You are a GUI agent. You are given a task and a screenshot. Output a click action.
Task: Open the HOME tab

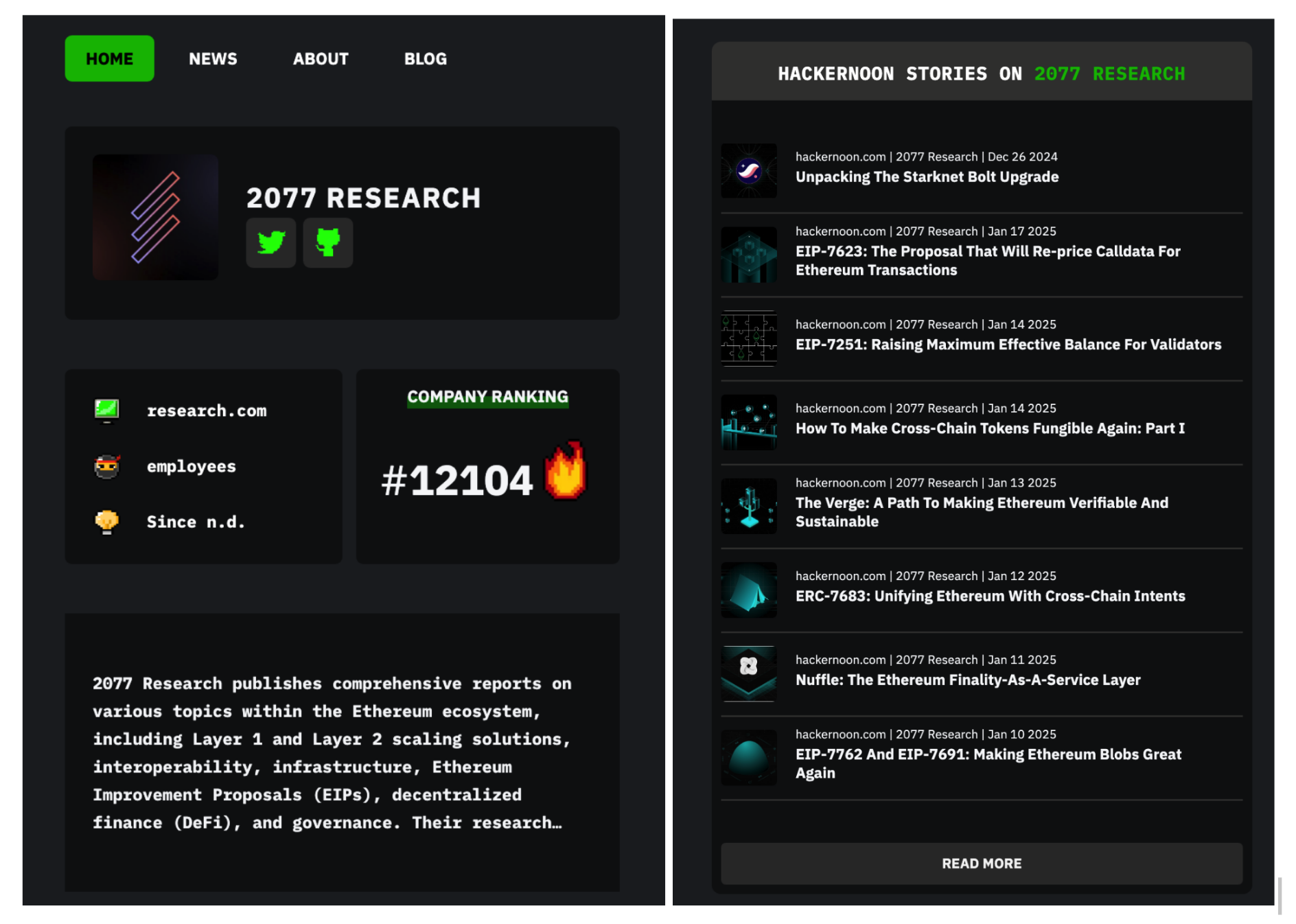(x=109, y=58)
